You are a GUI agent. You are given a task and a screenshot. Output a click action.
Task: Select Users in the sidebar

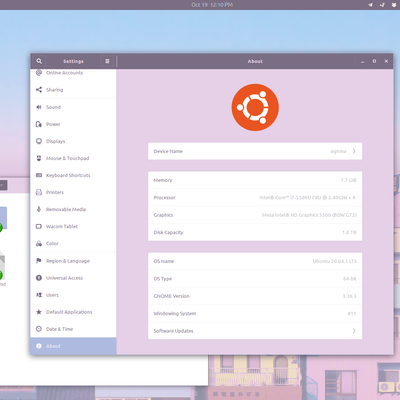[x=73, y=295]
